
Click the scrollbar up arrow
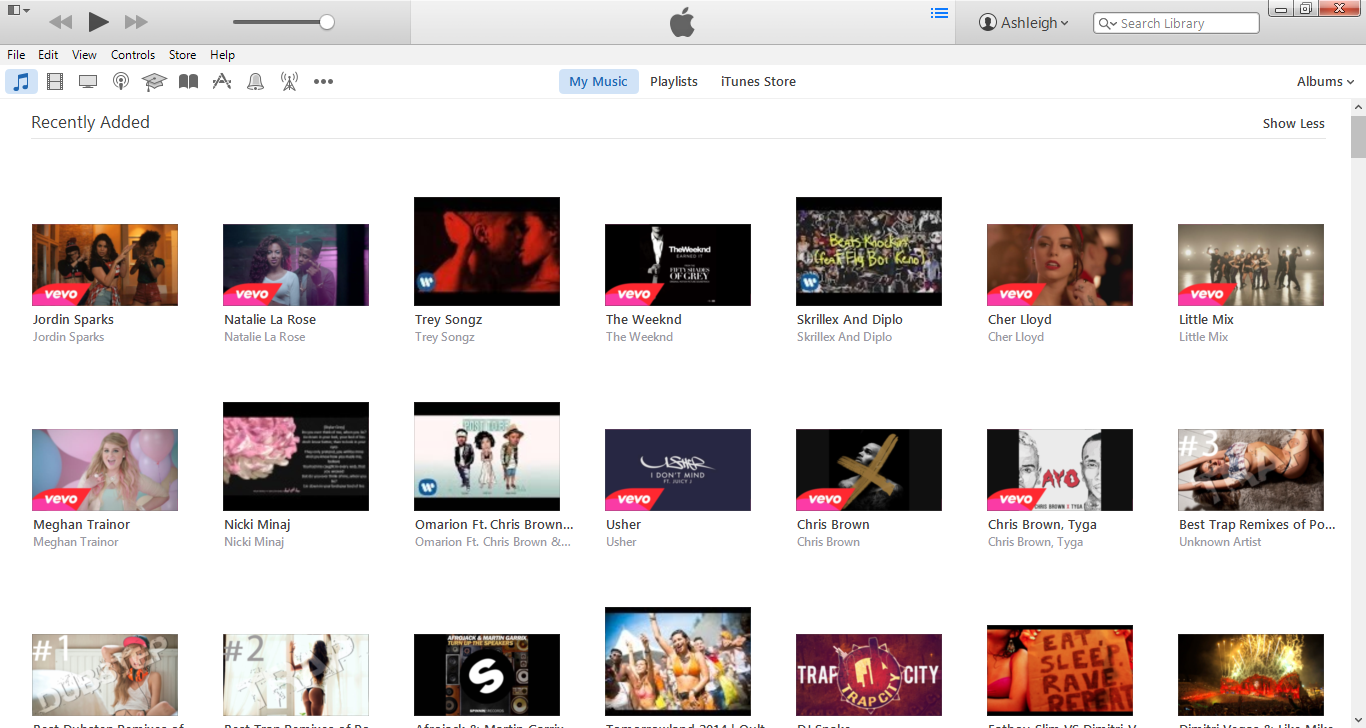[1358, 106]
